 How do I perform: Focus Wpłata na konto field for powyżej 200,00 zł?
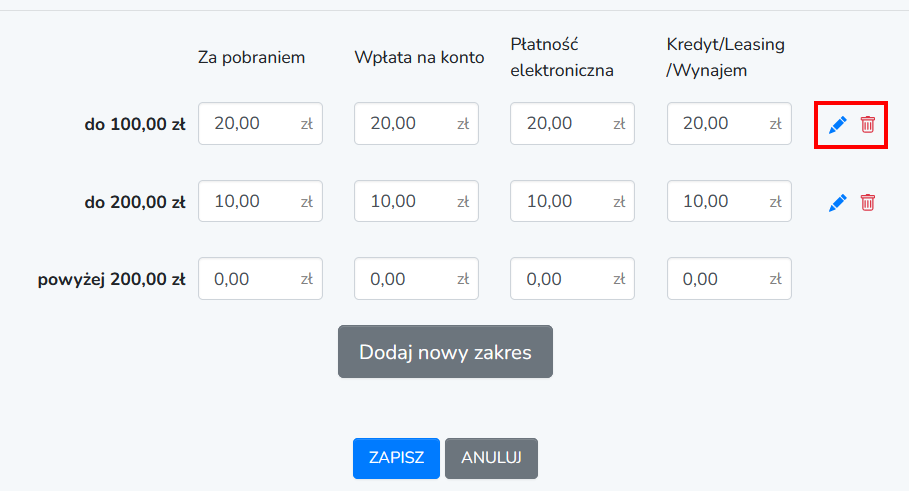click(416, 279)
